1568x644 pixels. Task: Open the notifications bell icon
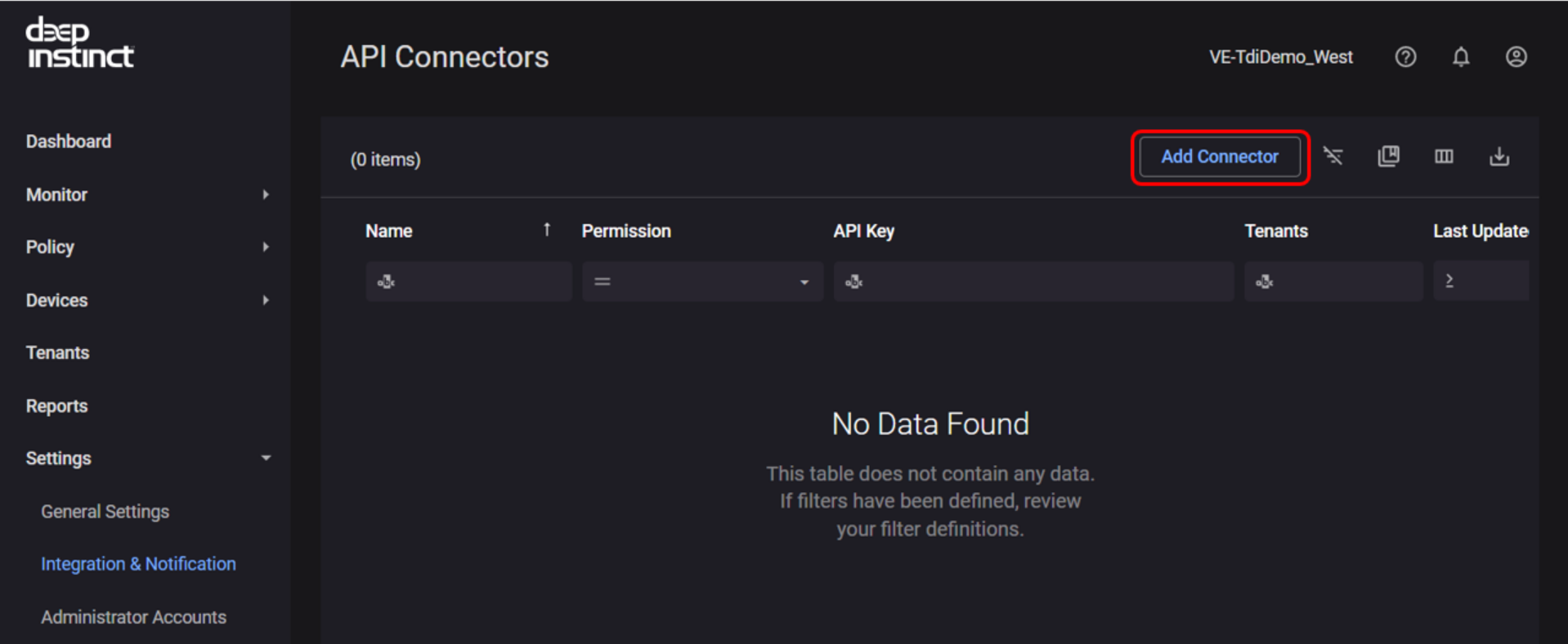(x=1460, y=57)
